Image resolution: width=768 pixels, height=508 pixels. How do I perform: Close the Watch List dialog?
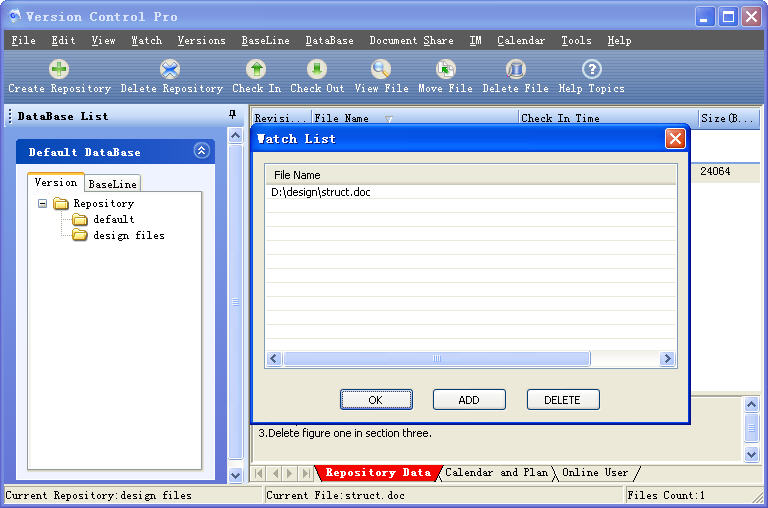tap(675, 139)
